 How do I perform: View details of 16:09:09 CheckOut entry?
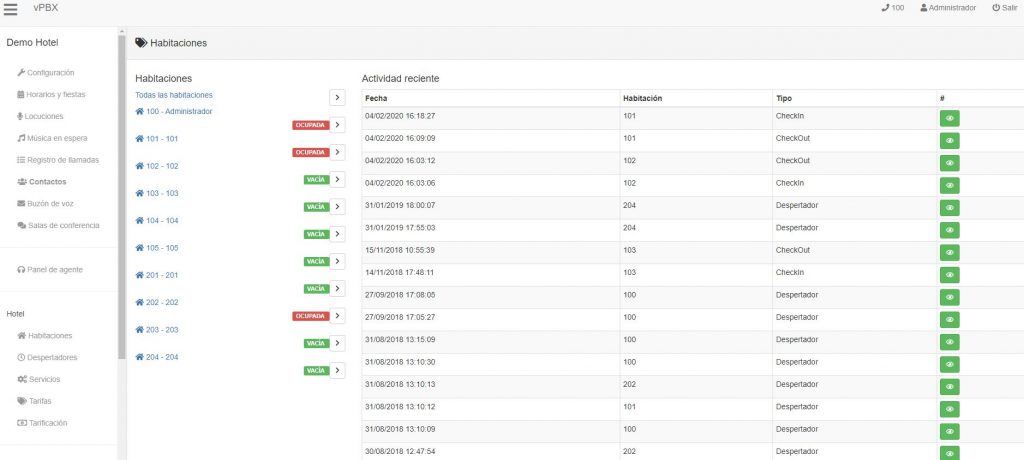tap(949, 140)
